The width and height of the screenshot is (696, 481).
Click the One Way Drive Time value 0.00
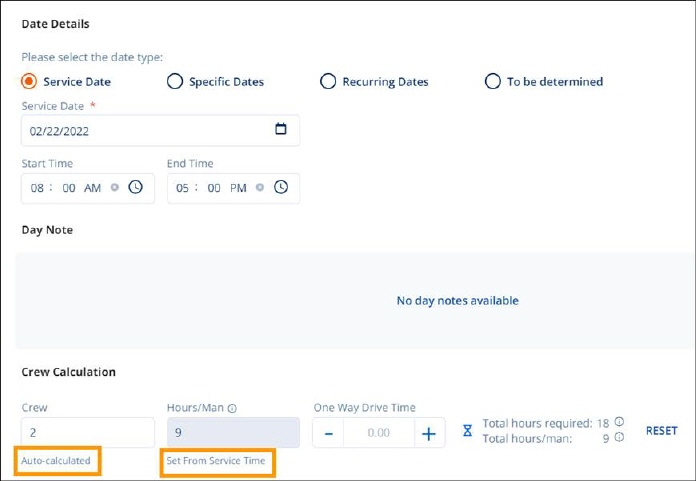[379, 433]
